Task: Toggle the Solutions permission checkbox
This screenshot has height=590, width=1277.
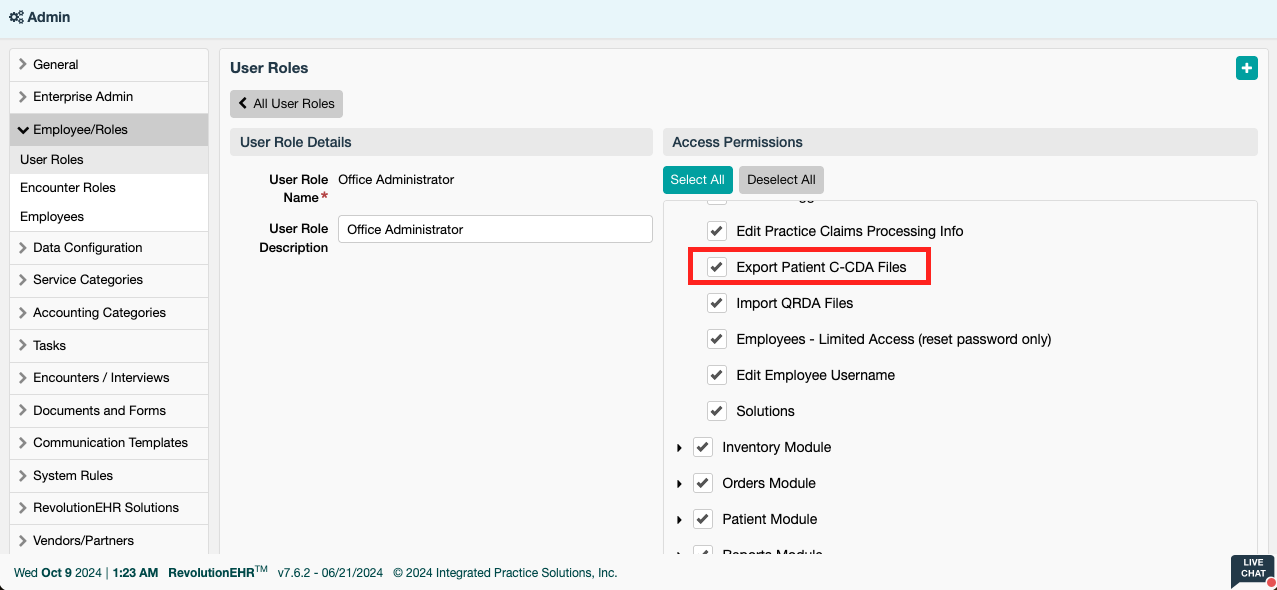Action: [x=717, y=411]
